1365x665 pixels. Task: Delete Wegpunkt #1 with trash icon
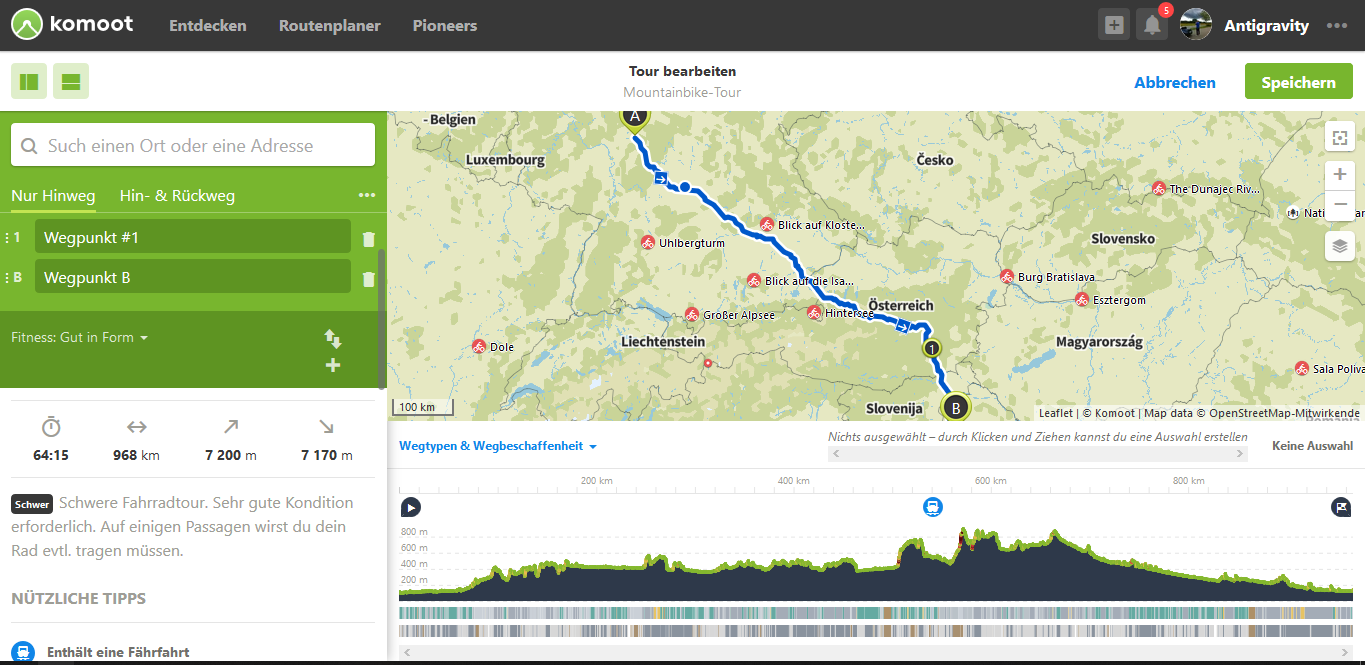pos(368,239)
